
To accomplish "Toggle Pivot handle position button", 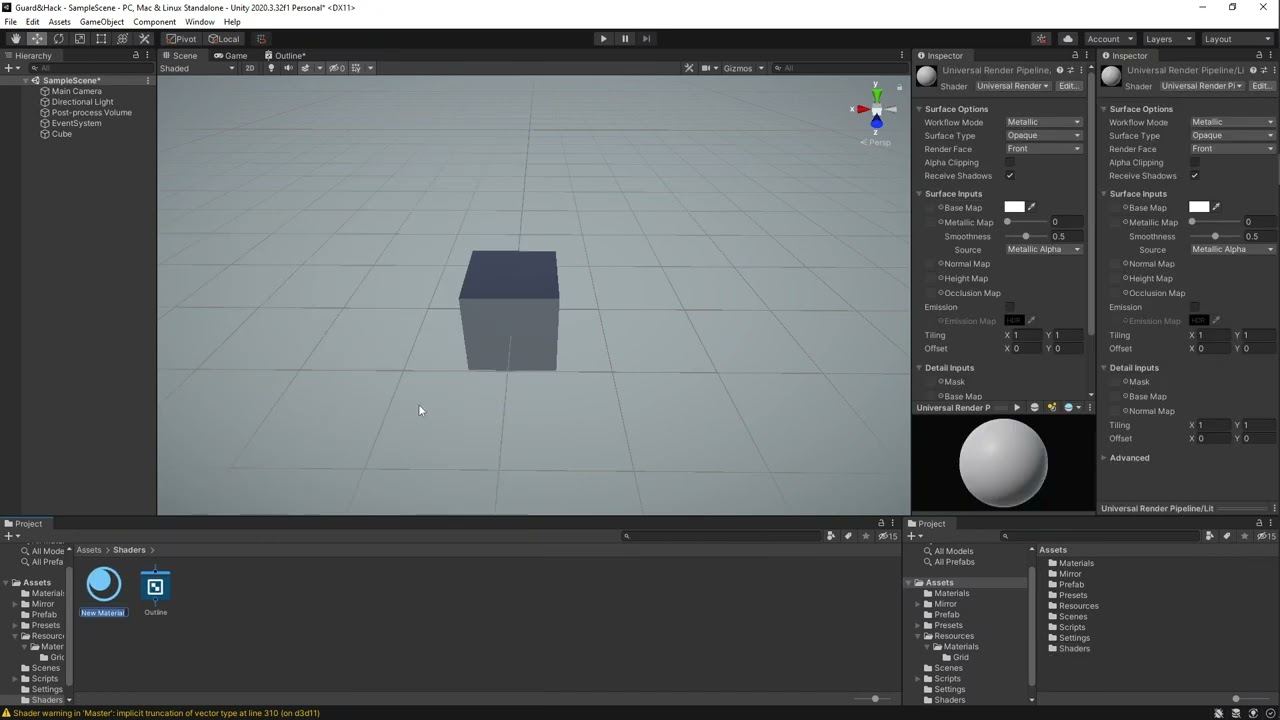I will tap(181, 39).
